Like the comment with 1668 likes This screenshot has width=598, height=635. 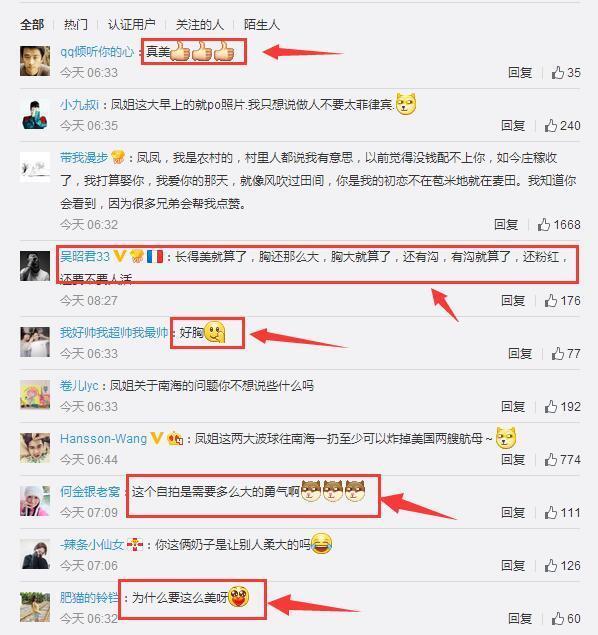(544, 224)
